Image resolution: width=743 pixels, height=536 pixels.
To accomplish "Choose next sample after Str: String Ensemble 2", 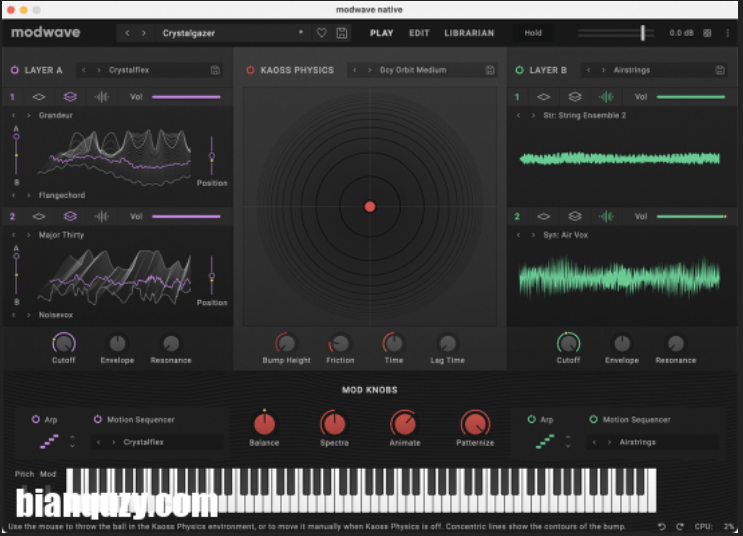I will point(533,116).
